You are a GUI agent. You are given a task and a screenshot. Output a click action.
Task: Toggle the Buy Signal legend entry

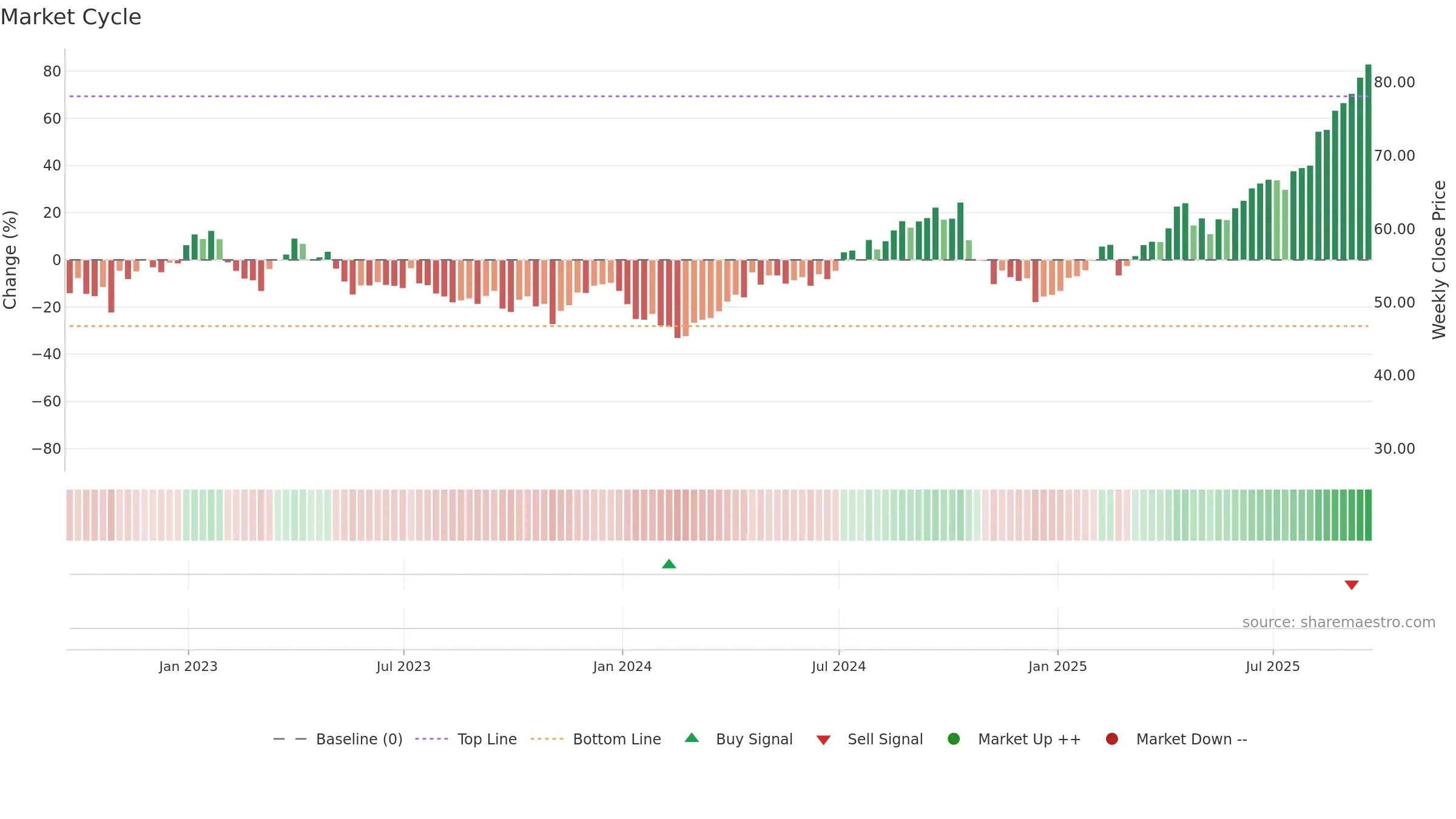[x=738, y=740]
